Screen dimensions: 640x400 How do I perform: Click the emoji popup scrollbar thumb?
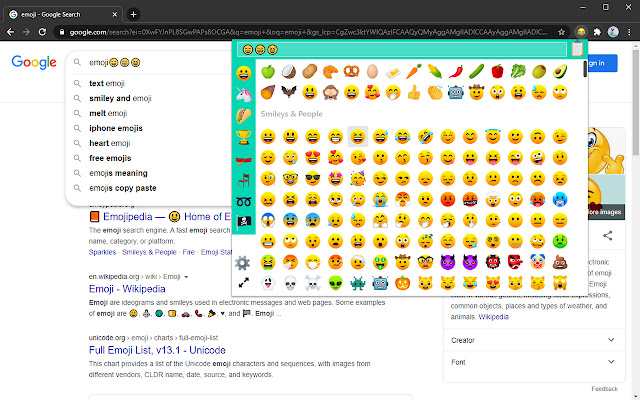[585, 69]
